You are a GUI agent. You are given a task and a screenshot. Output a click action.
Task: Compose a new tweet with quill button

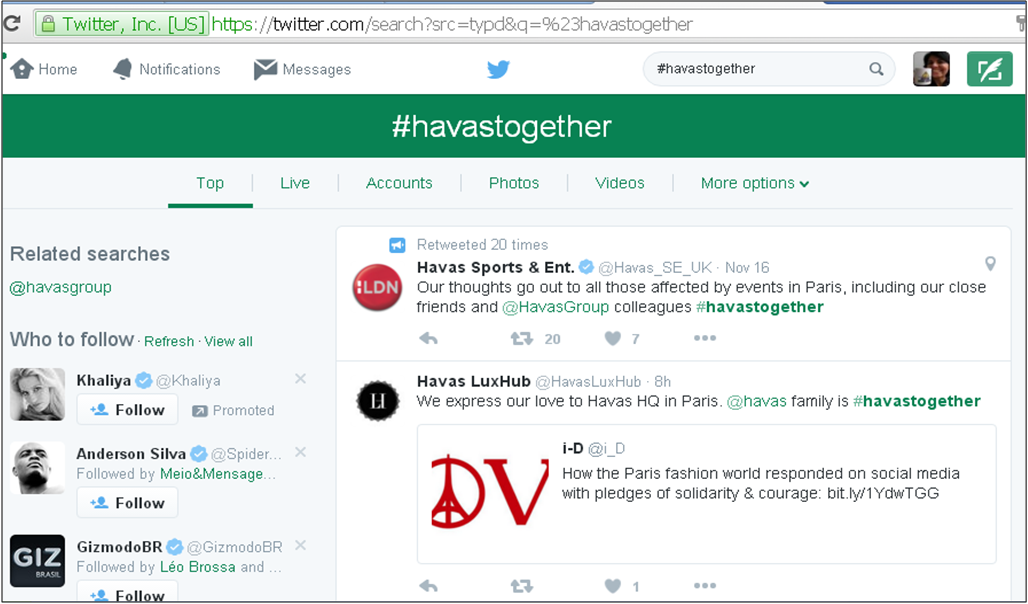[x=989, y=69]
